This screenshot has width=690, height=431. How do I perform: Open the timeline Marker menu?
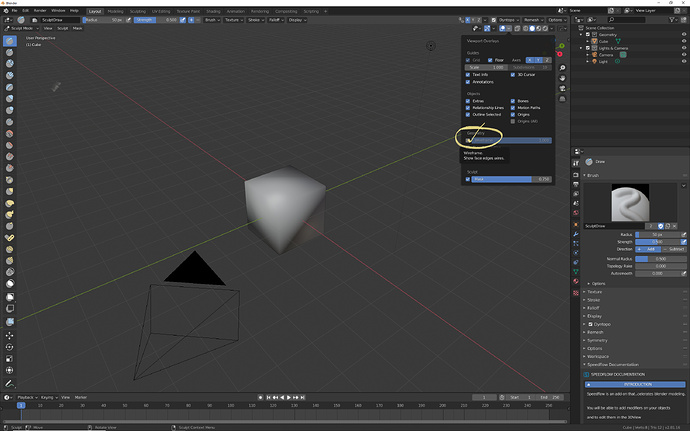[81, 398]
